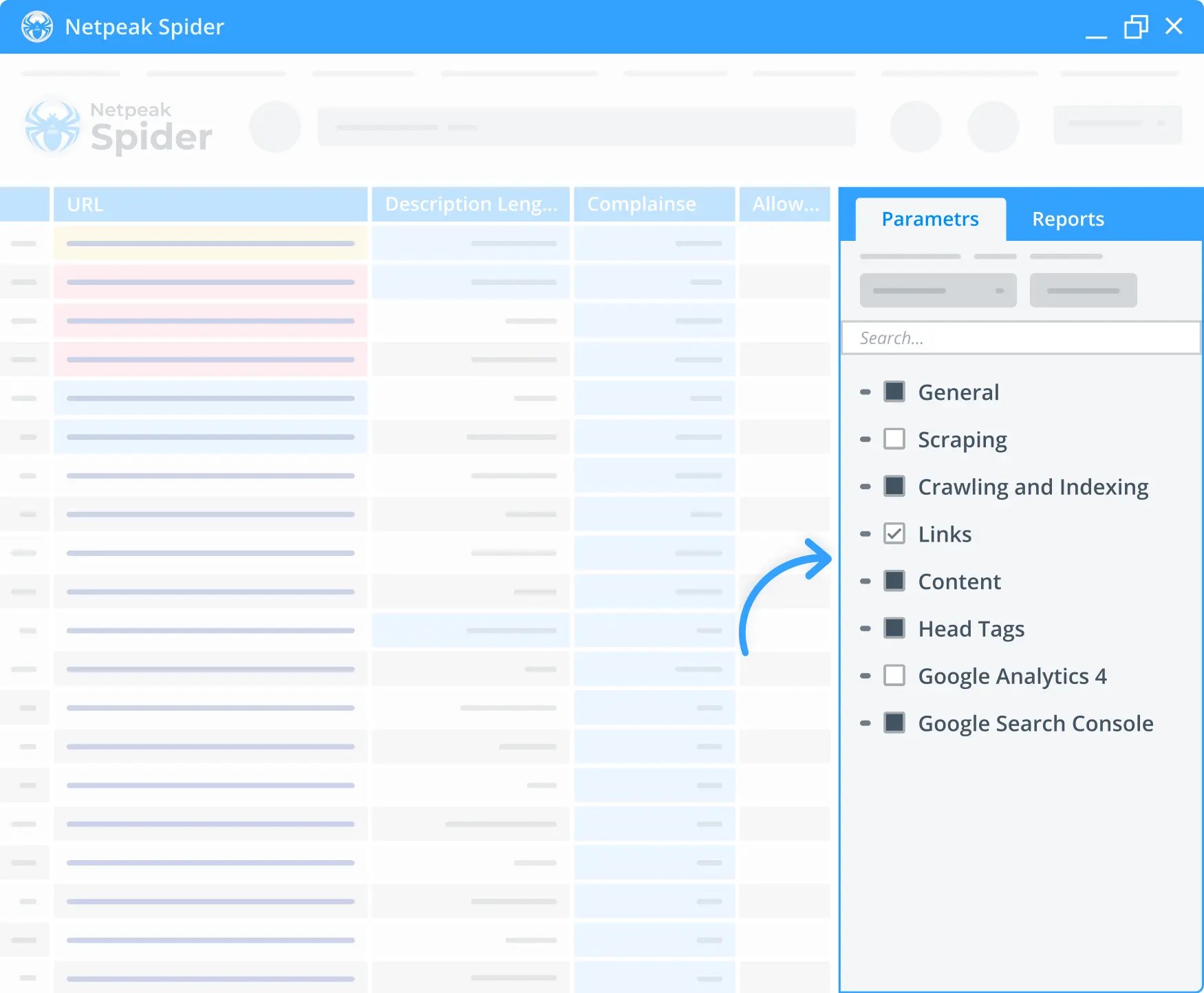Check the Google Analytics 4 checkbox
Viewport: 1204px width, 993px height.
894,675
